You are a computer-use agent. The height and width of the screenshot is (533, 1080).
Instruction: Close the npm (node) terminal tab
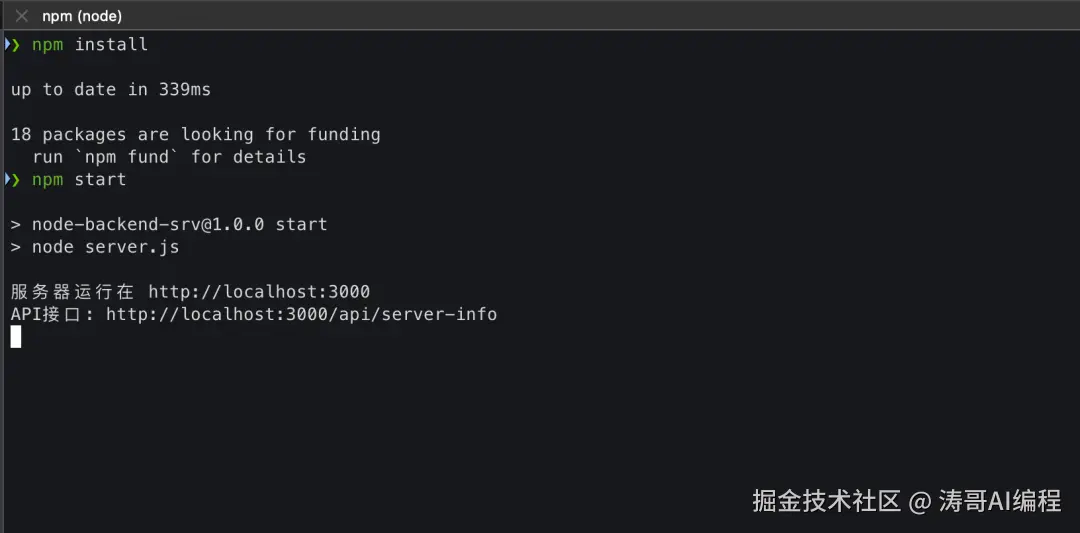pyautogui.click(x=21, y=16)
